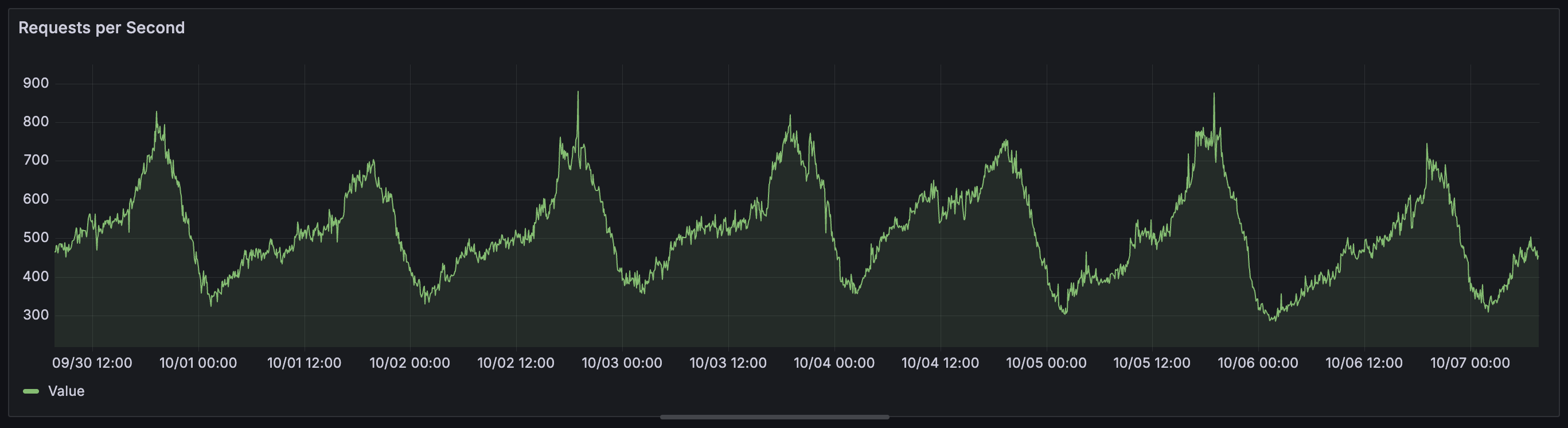The width and height of the screenshot is (1568, 428).
Task: Click the 10/04 12:00 time axis label
Action: [x=941, y=364]
